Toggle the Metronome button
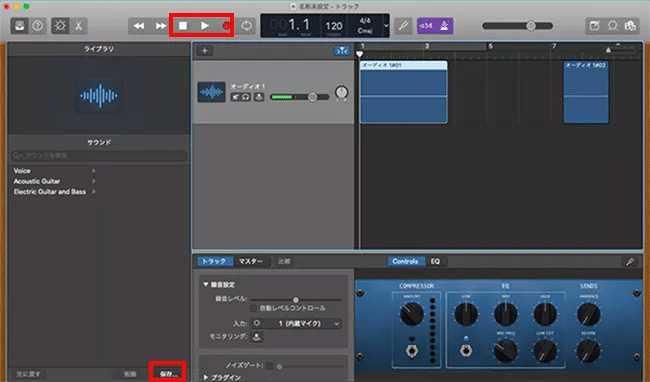The image size is (650, 382). pos(444,26)
